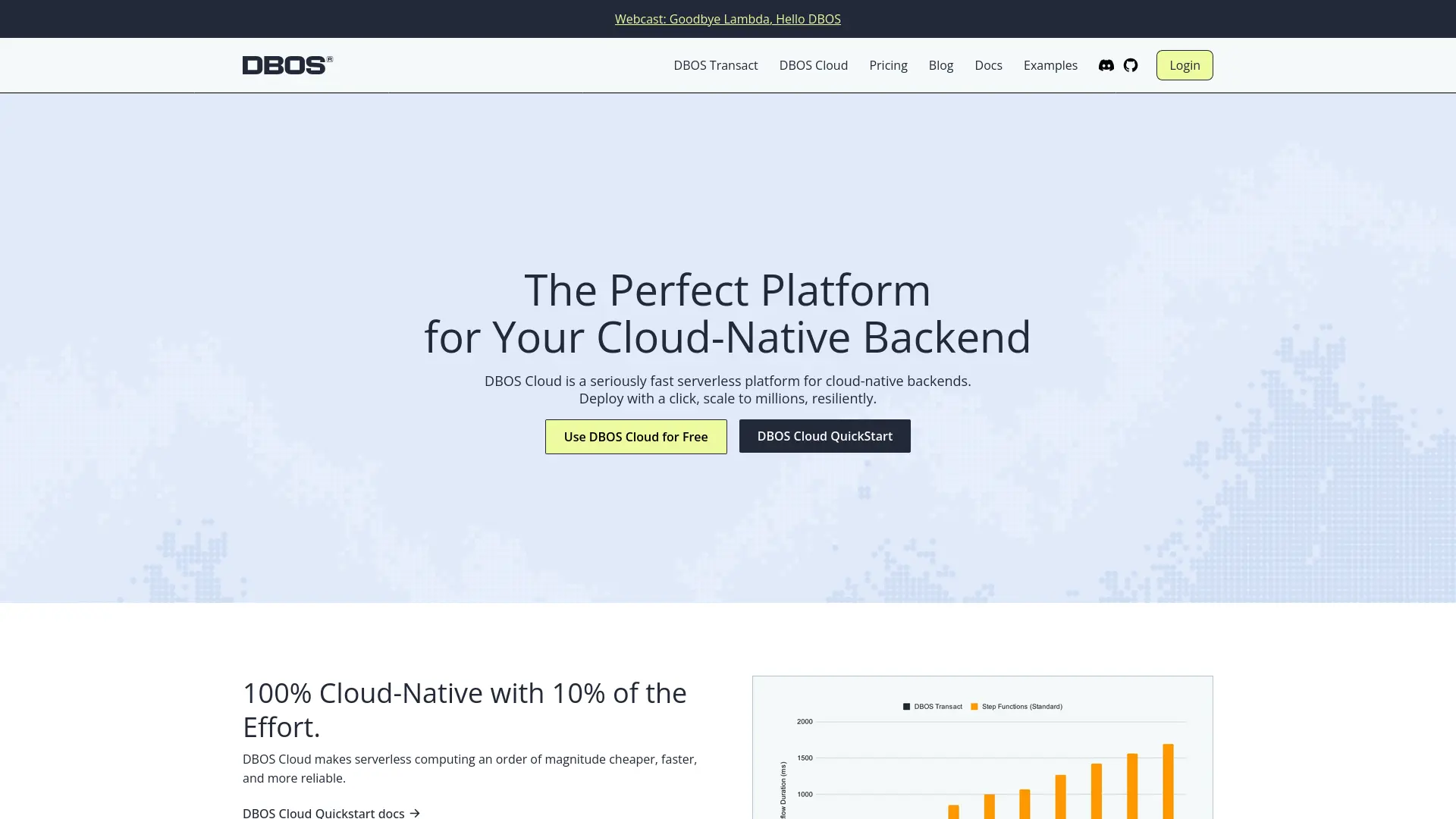The height and width of the screenshot is (819, 1456).
Task: Click the 'order of magnitude cheaper' paragraph
Action: (x=470, y=768)
